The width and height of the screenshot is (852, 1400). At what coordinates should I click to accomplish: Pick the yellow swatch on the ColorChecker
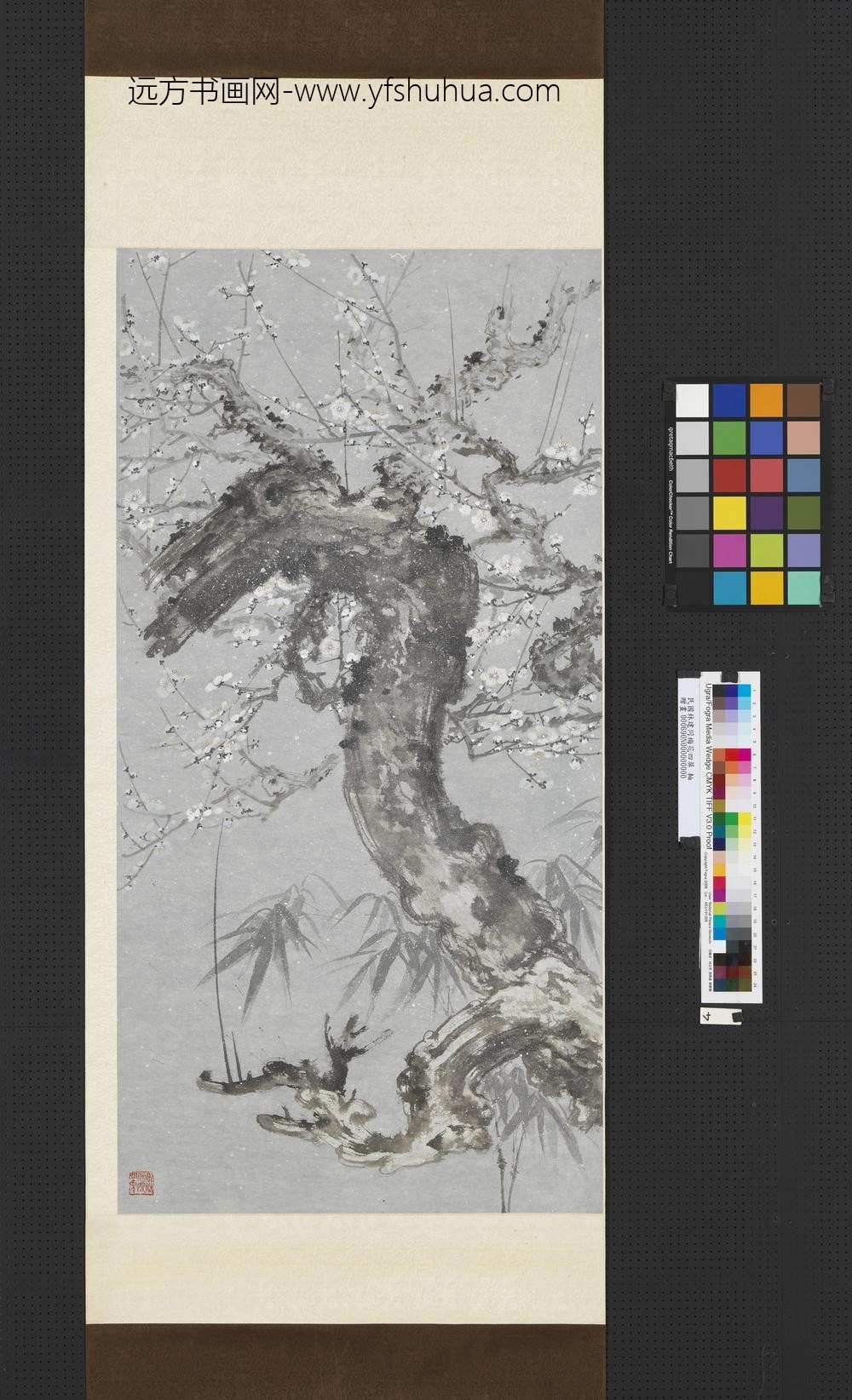[x=728, y=512]
